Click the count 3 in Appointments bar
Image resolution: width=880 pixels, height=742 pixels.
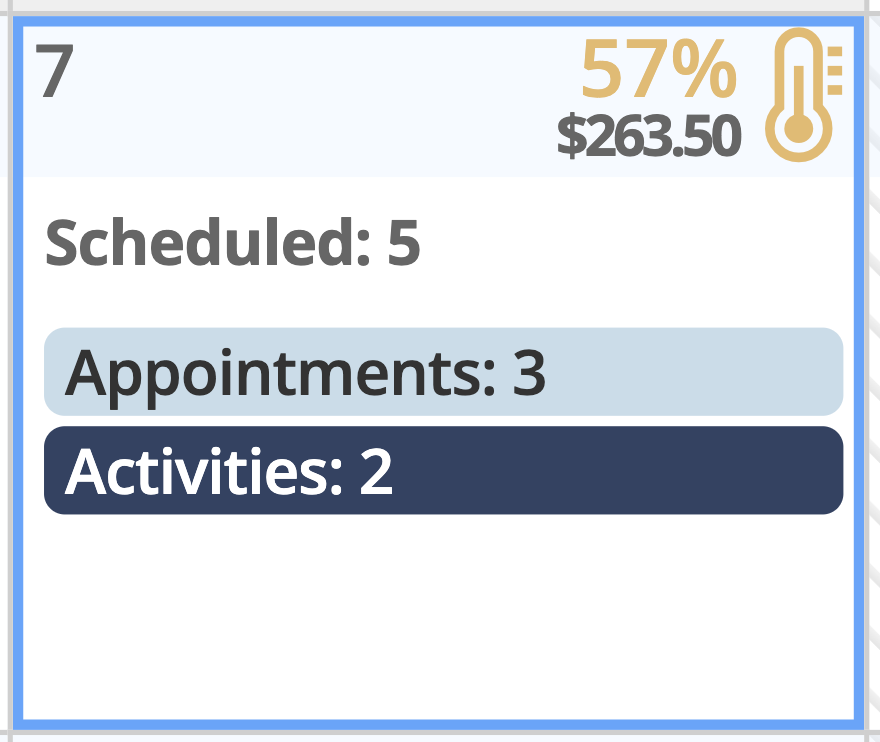pyautogui.click(x=529, y=373)
